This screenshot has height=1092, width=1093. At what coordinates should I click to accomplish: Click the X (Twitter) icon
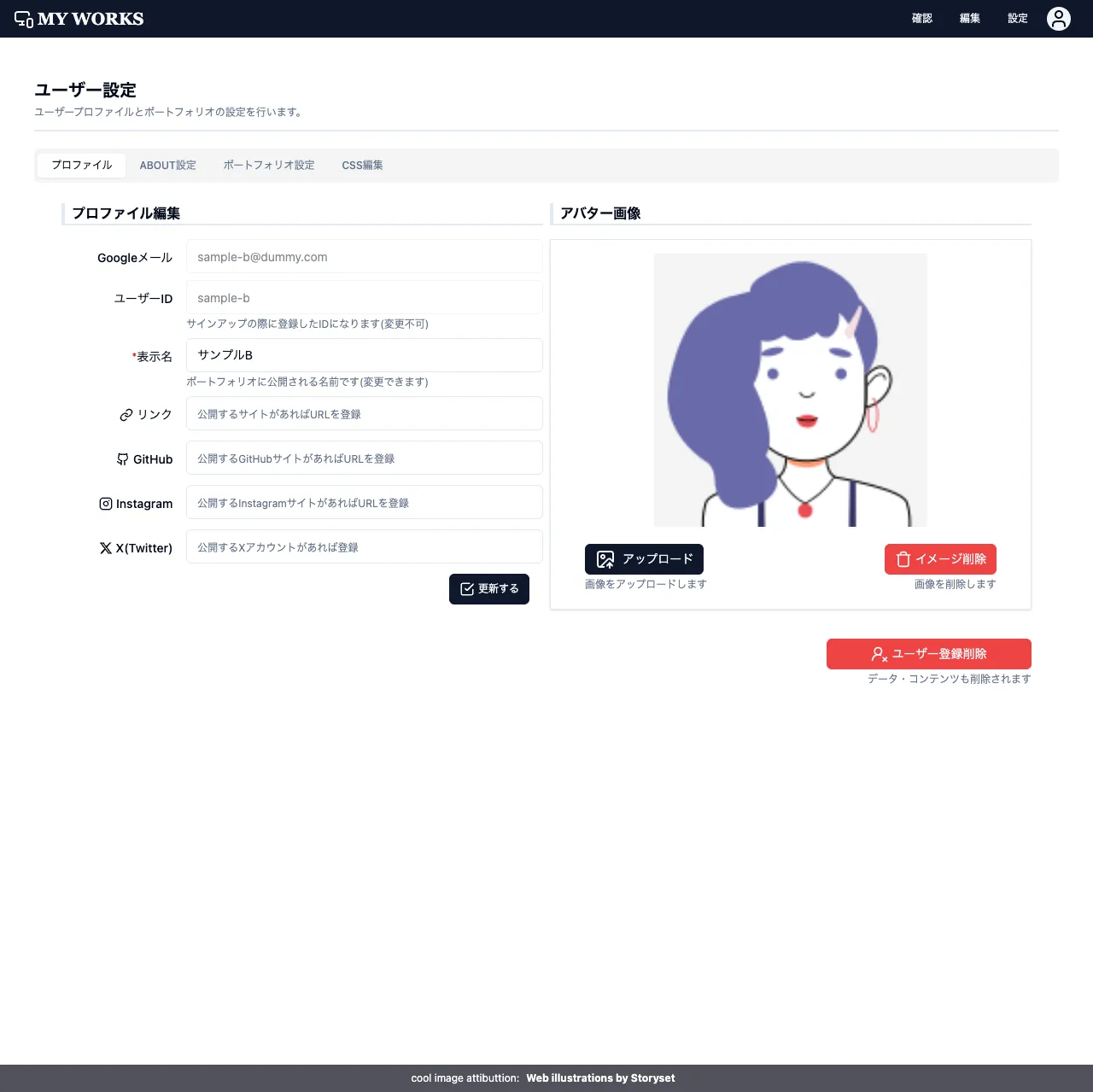[x=105, y=547]
